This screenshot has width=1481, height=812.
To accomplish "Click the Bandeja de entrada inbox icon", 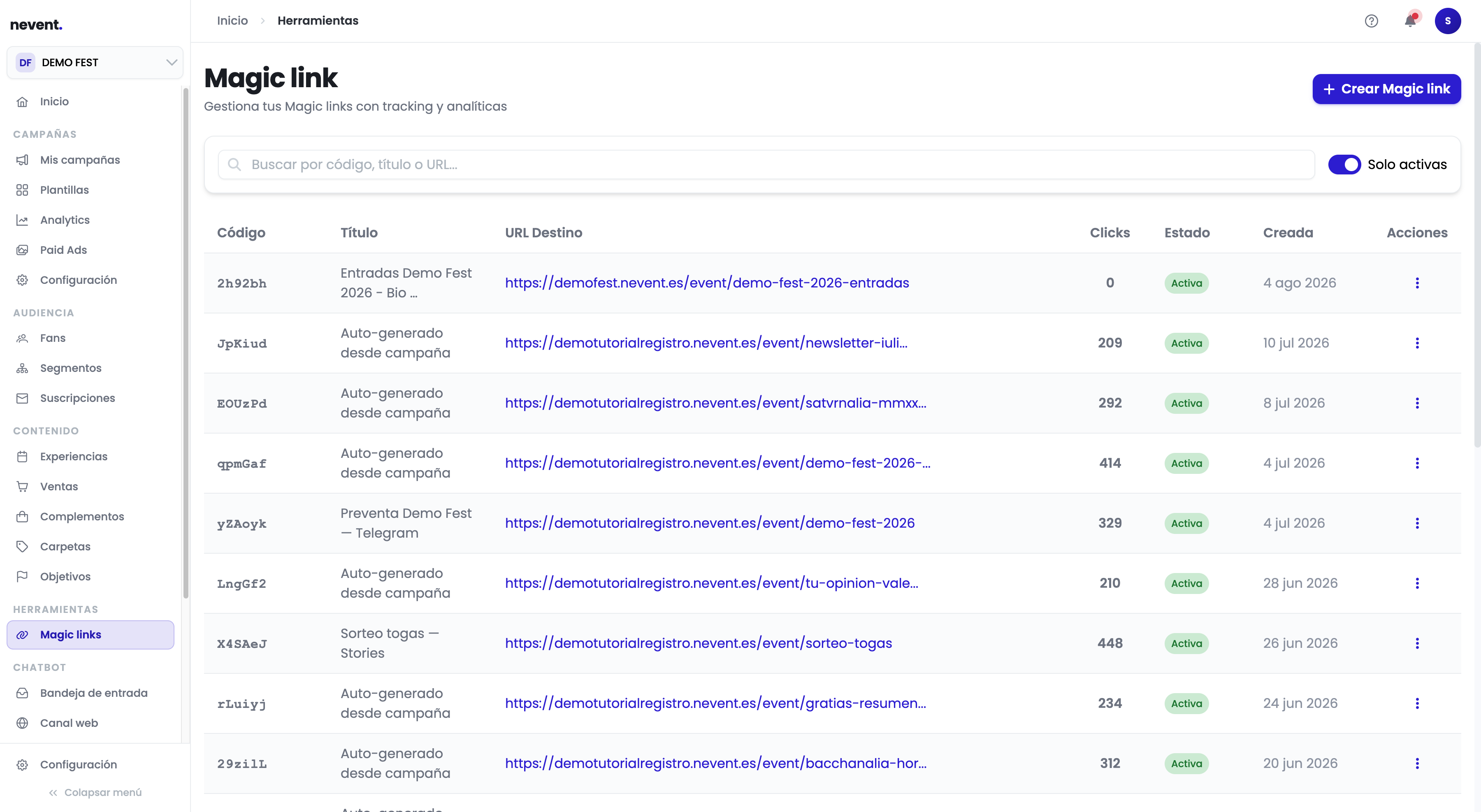I will 23,693.
